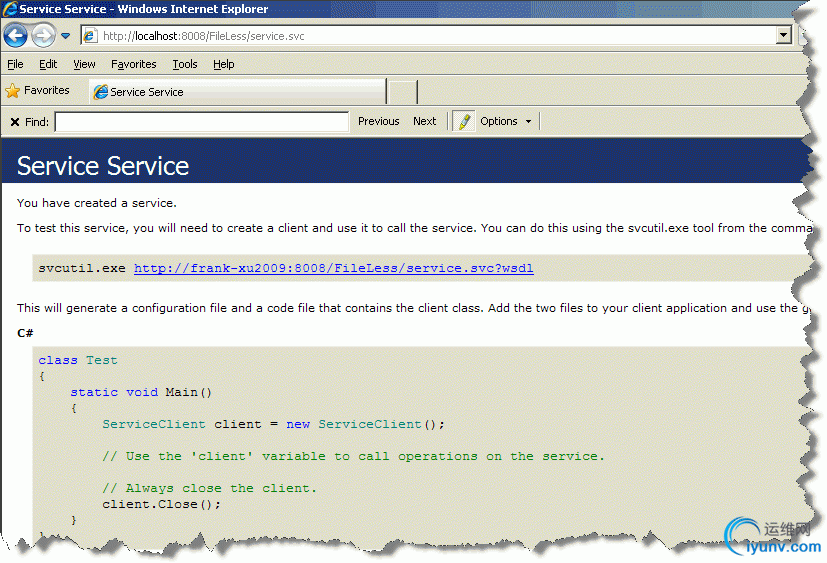Image resolution: width=827 pixels, height=563 pixels.
Task: Expand the address bar dropdown arrow
Action: tap(784, 35)
